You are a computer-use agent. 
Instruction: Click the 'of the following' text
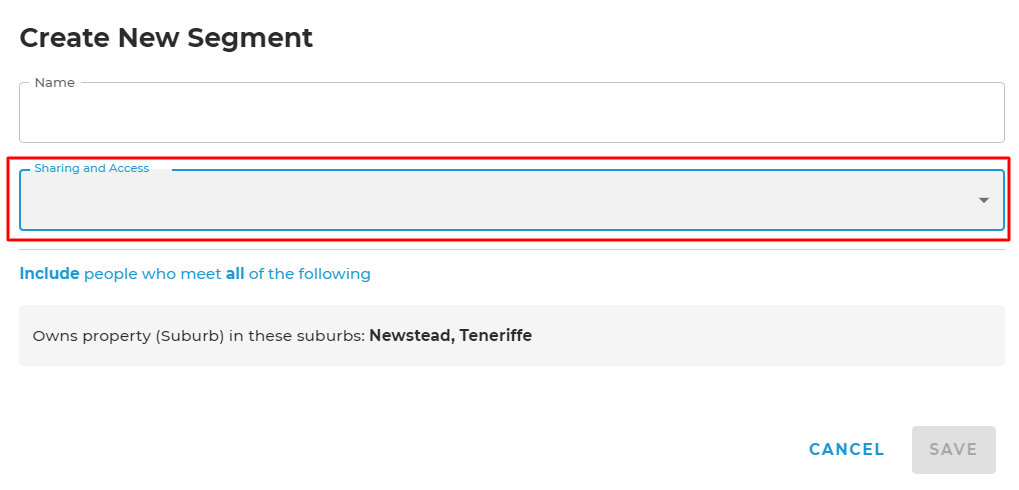pyautogui.click(x=310, y=274)
